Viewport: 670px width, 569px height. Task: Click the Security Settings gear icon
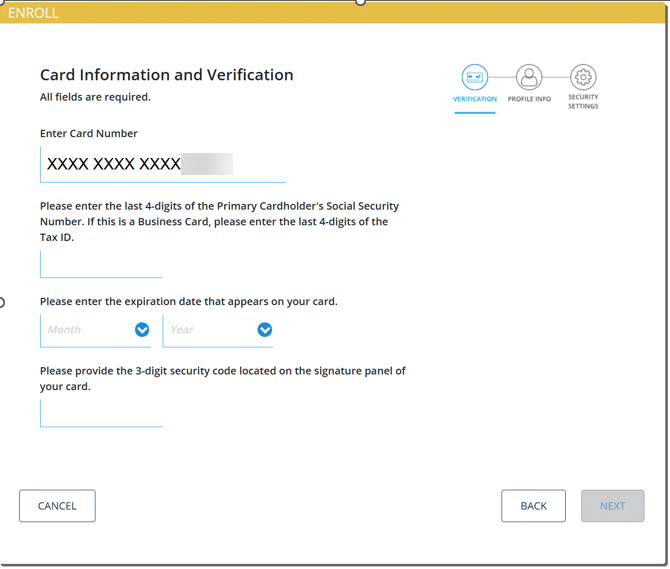583,77
